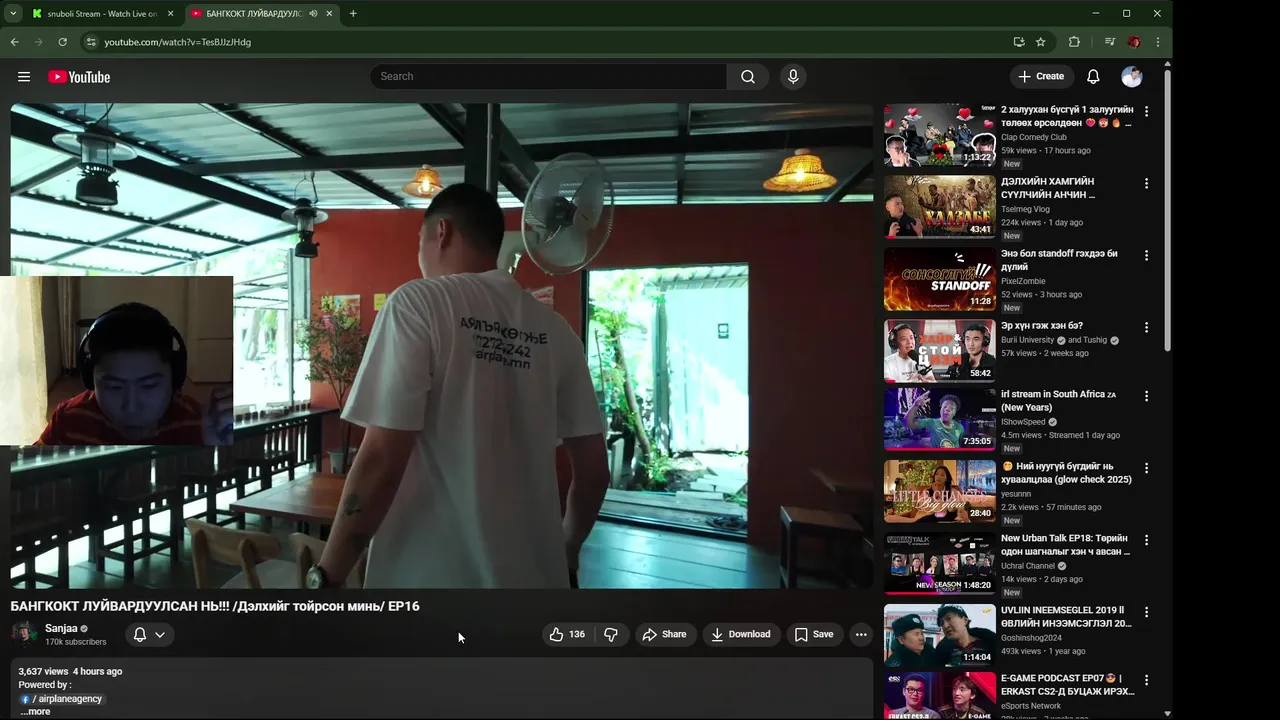Image resolution: width=1280 pixels, height=720 pixels.
Task: Like the video with thumbs up
Action: (567, 634)
